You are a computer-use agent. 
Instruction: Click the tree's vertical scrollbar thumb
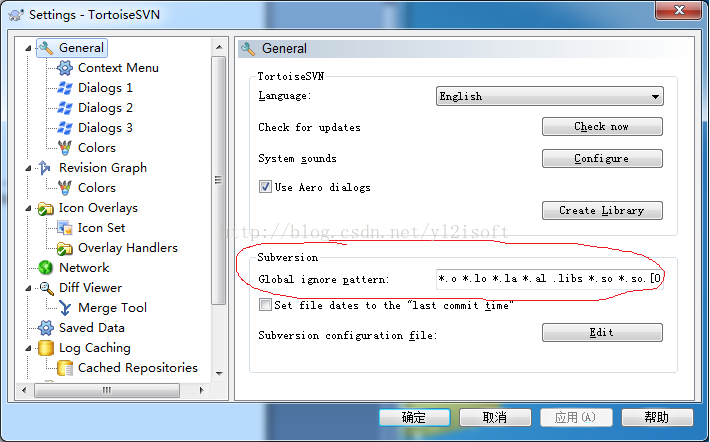coord(219,180)
